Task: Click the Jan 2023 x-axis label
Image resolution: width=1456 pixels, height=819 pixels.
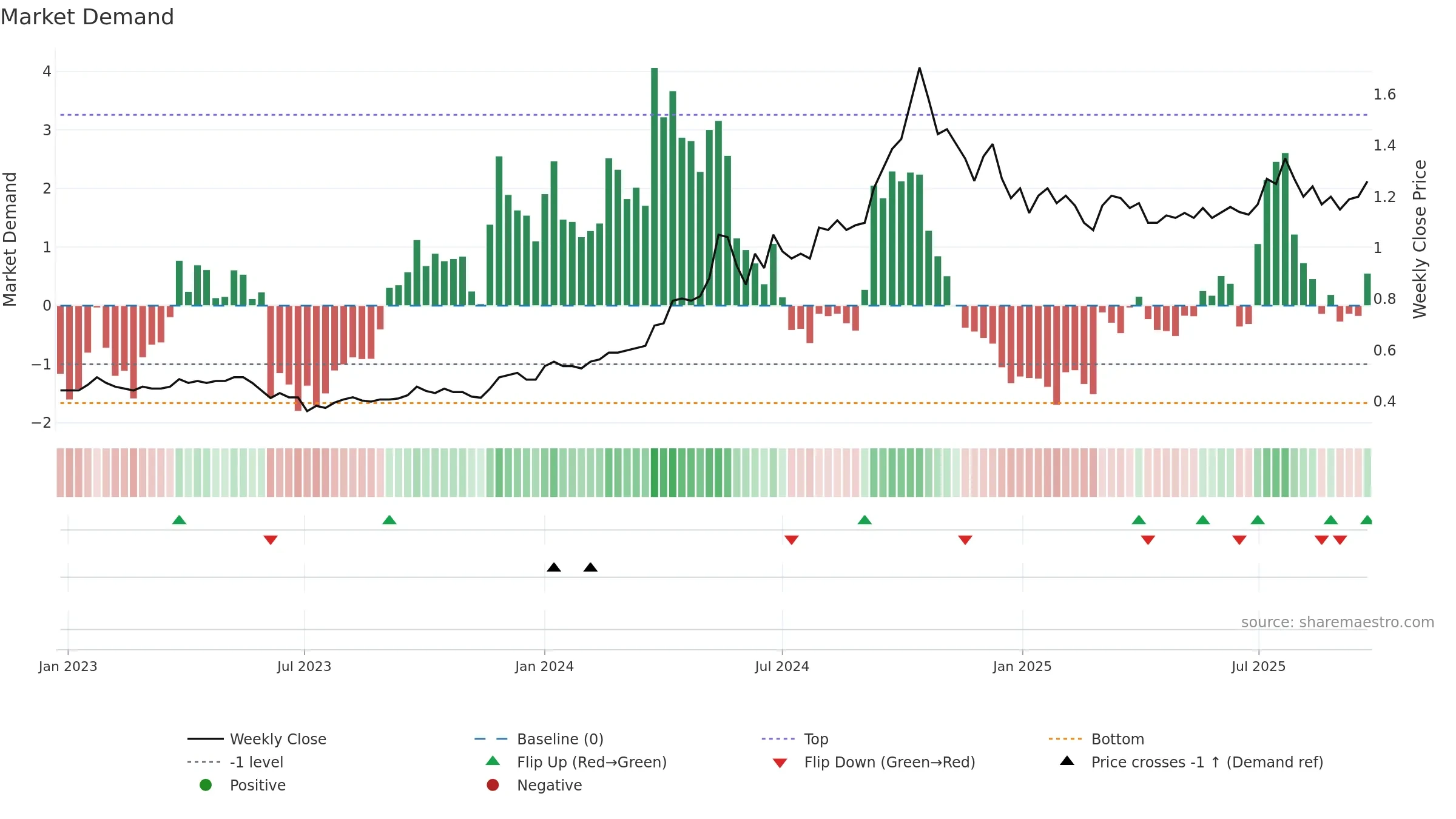Action: 68,666
